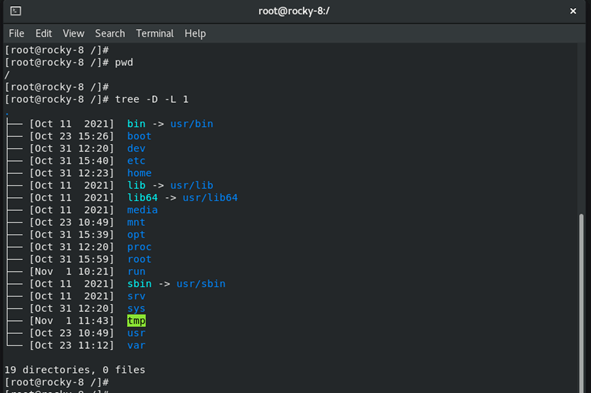Click the terminal icon in the title bar

tap(15, 11)
